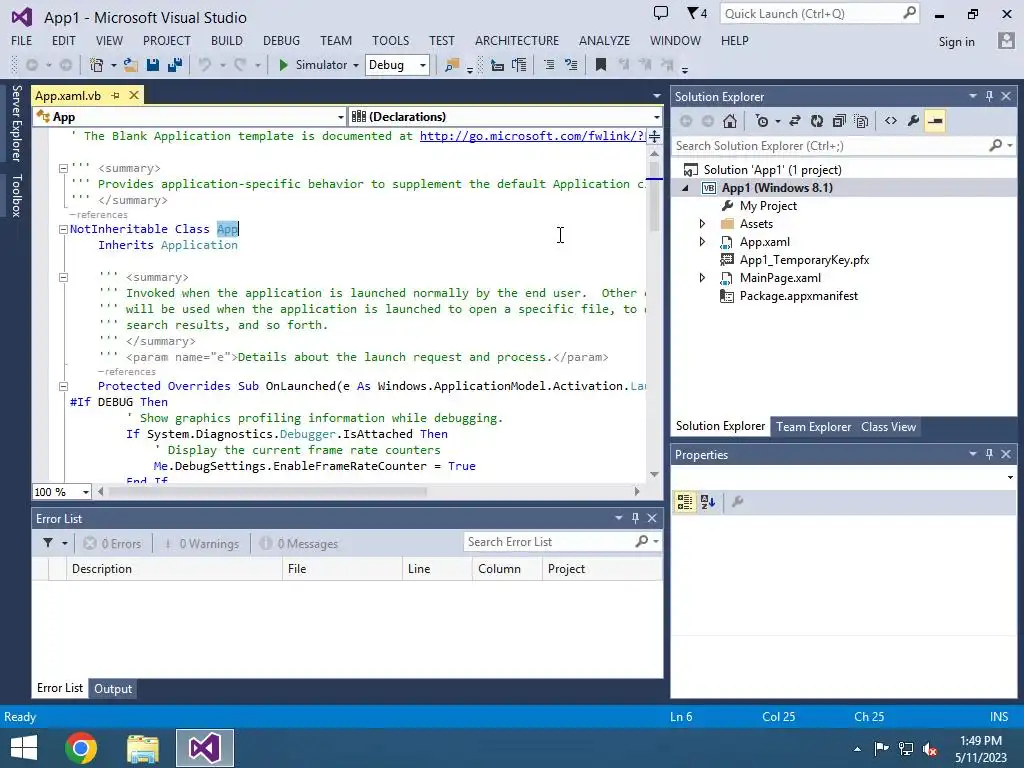Open the TOOLS menu
The image size is (1024, 768).
[x=391, y=40]
